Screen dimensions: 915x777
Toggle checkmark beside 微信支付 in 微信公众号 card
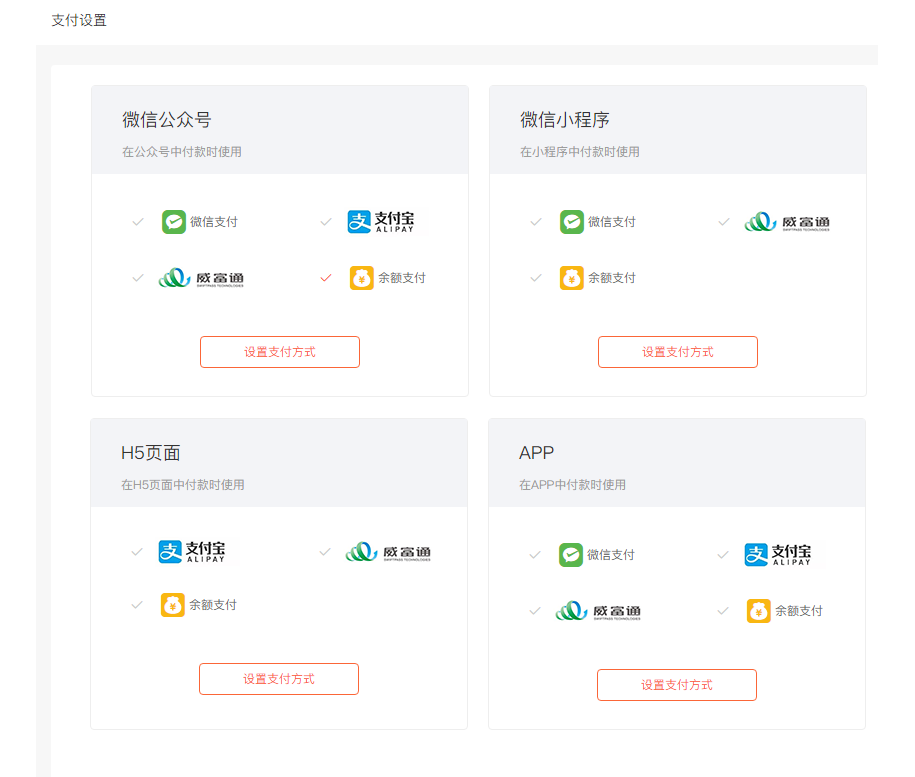tap(138, 222)
